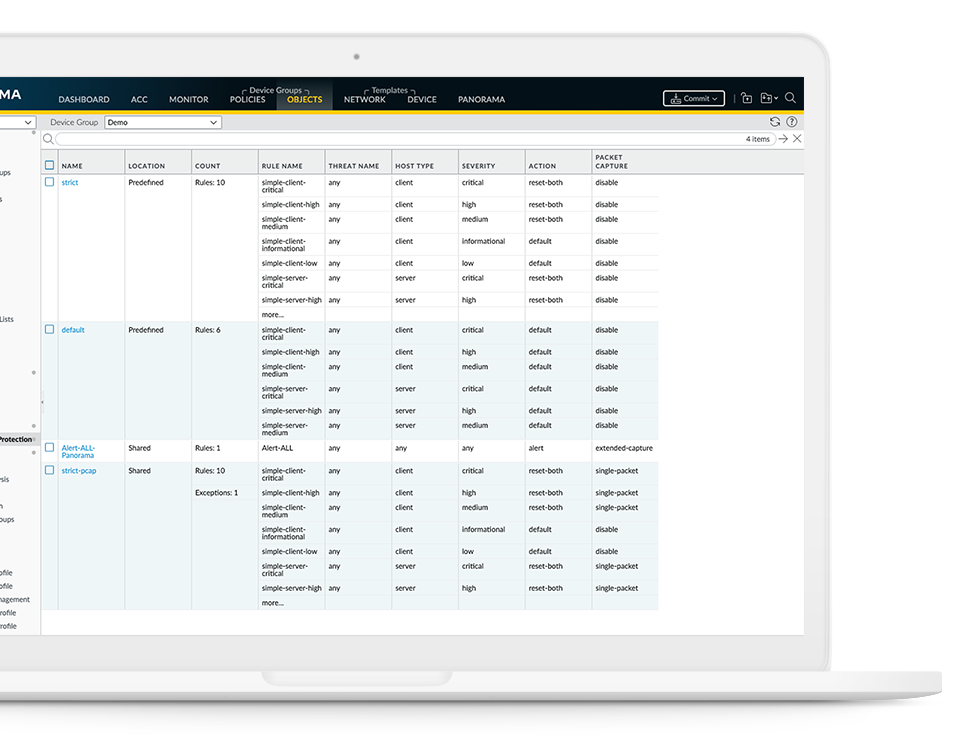
Task: Click inside the filter search field
Action: click(x=400, y=139)
